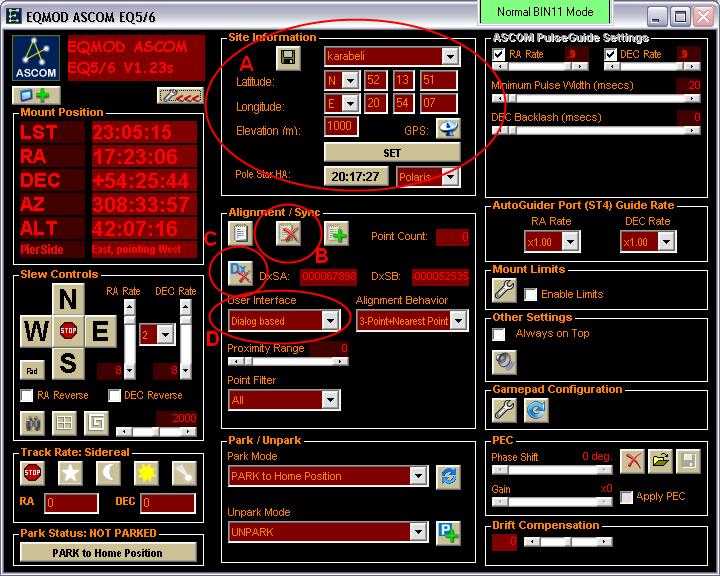Image resolution: width=720 pixels, height=576 pixels.
Task: Add an alignment point with green plus icon
Action: coord(337,234)
